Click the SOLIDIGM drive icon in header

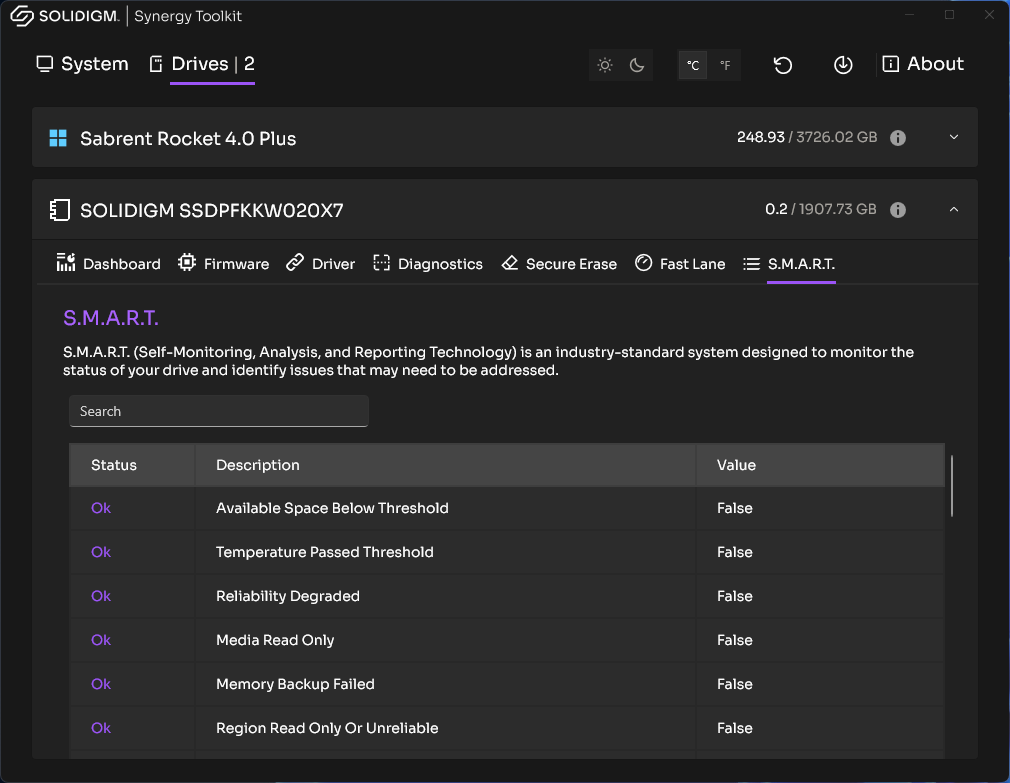pyautogui.click(x=60, y=210)
